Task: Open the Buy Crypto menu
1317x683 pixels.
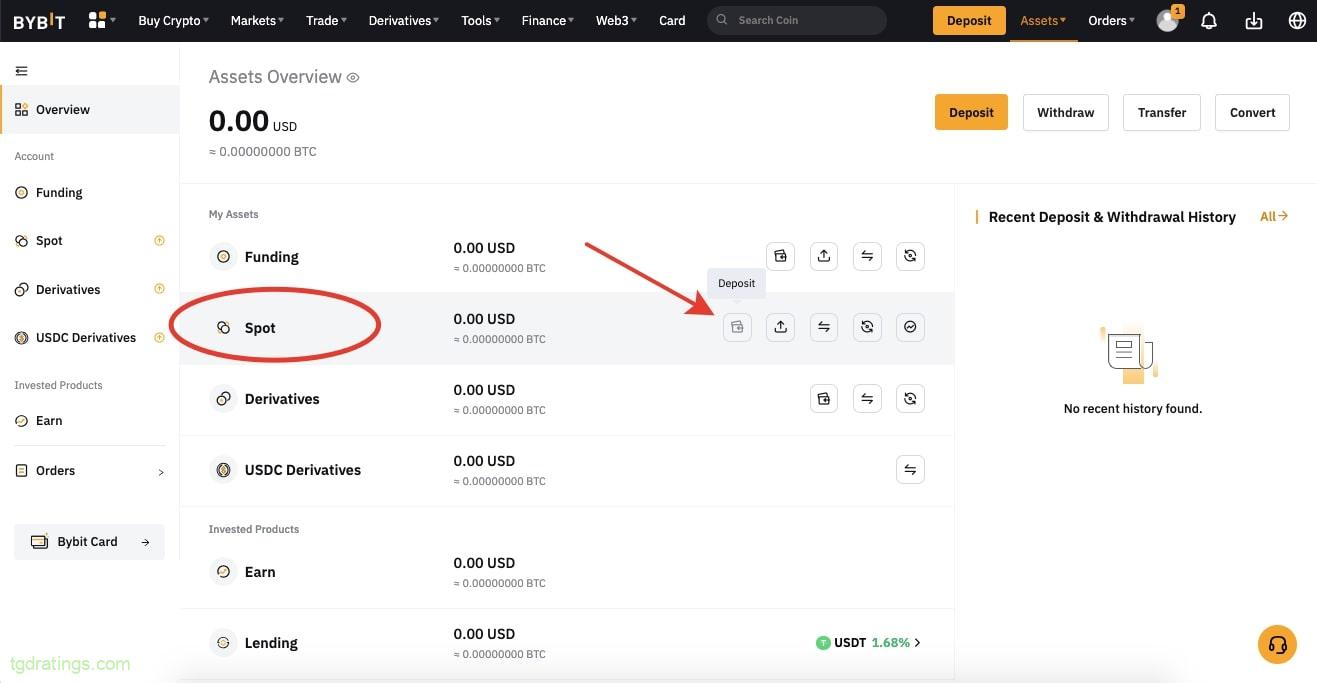Action: click(x=173, y=20)
